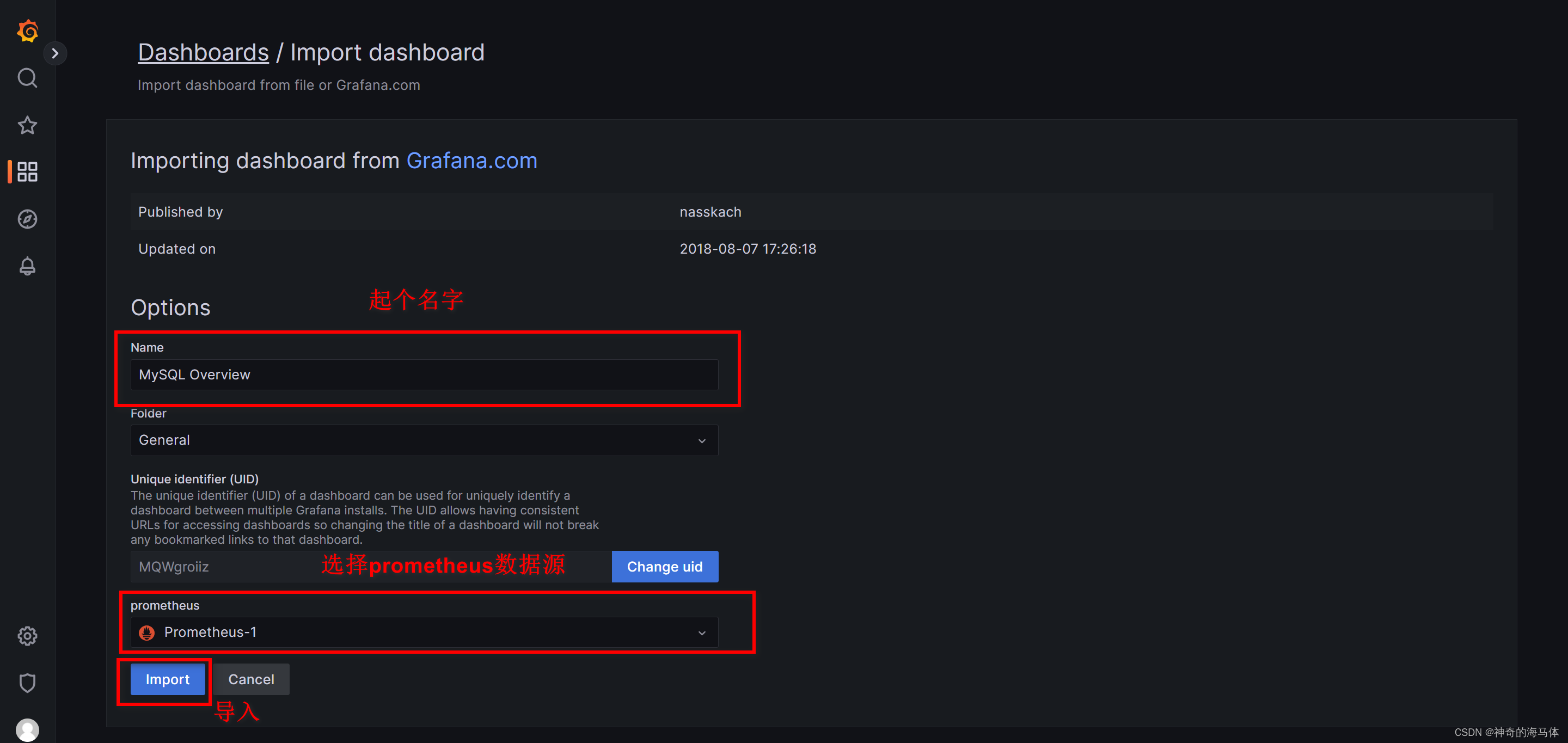Open the Search dashboards magnifier icon
Image resolution: width=1568 pixels, height=743 pixels.
click(27, 78)
